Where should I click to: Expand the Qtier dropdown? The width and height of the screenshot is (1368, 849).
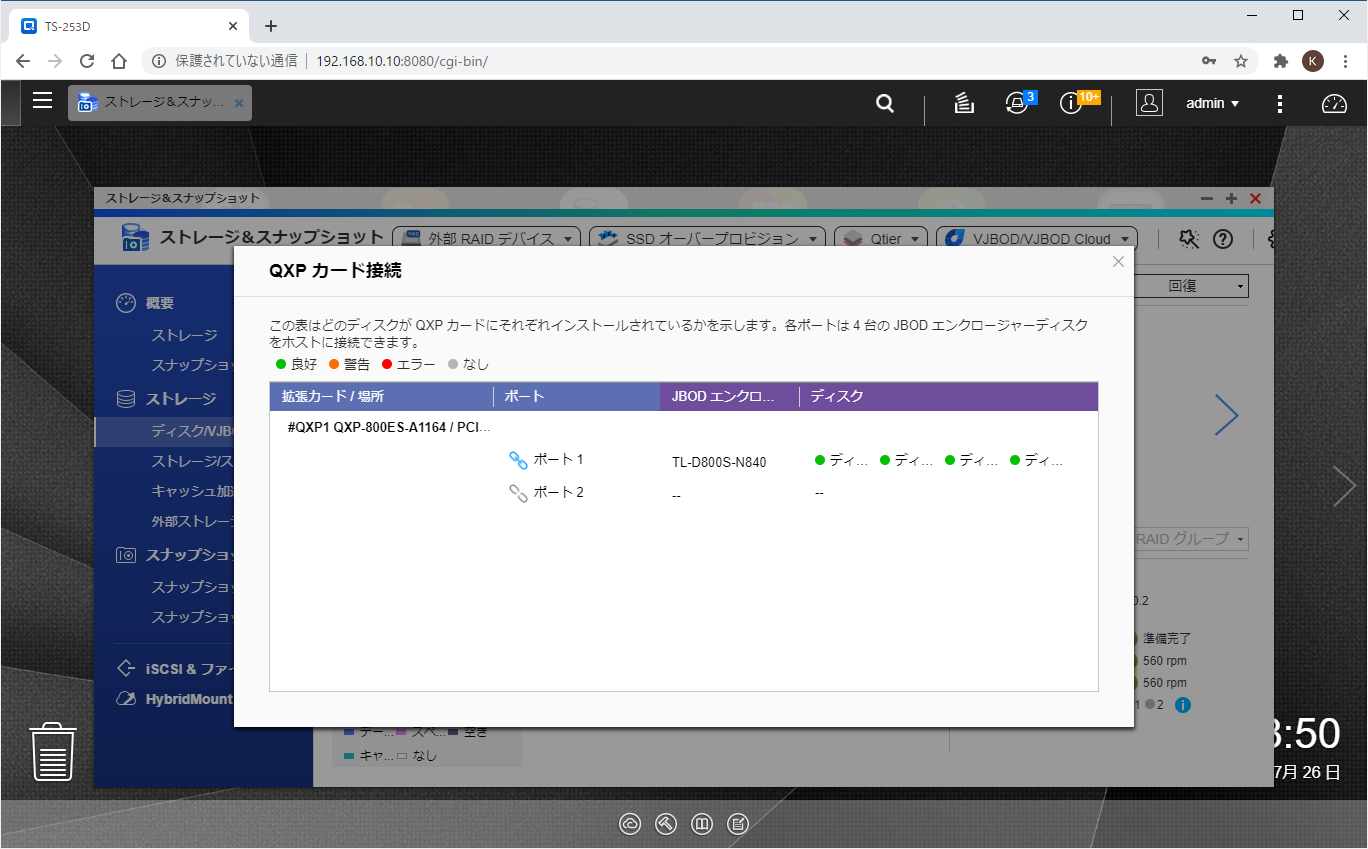click(x=880, y=238)
